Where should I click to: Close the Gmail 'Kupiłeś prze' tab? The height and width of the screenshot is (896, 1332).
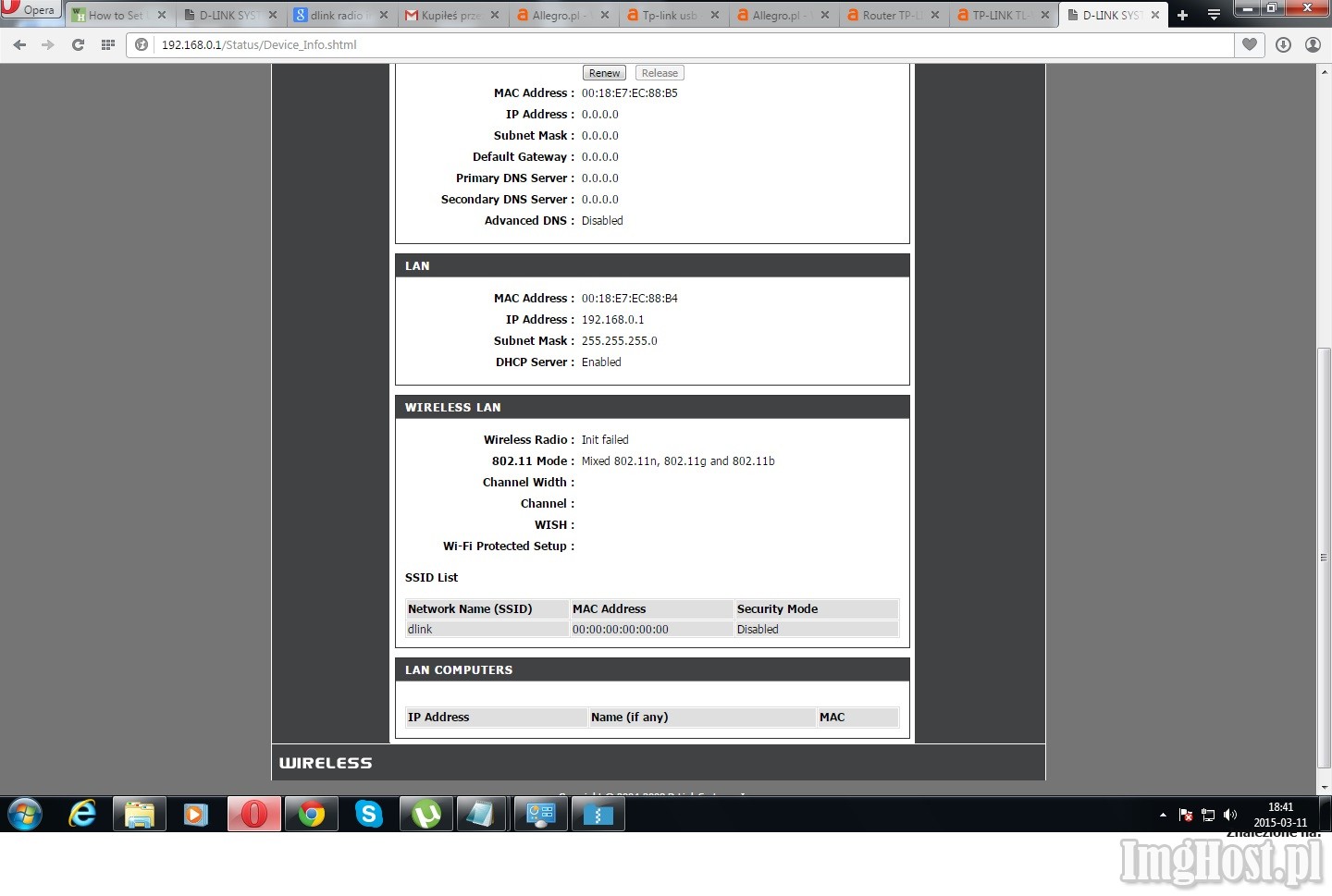point(495,15)
